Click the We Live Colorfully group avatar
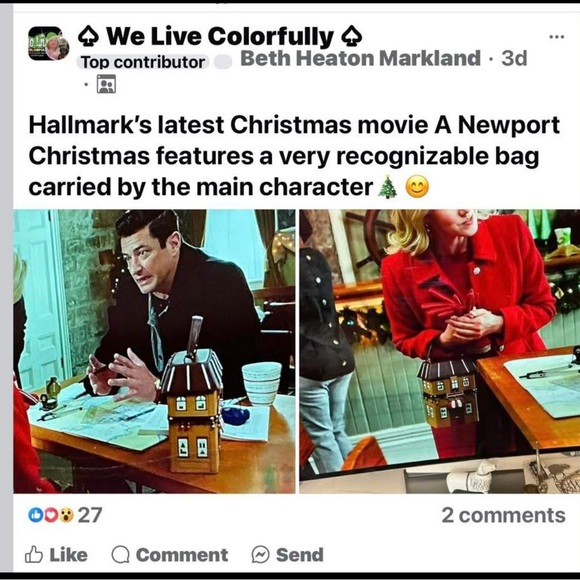The image size is (580, 580). tap(48, 43)
